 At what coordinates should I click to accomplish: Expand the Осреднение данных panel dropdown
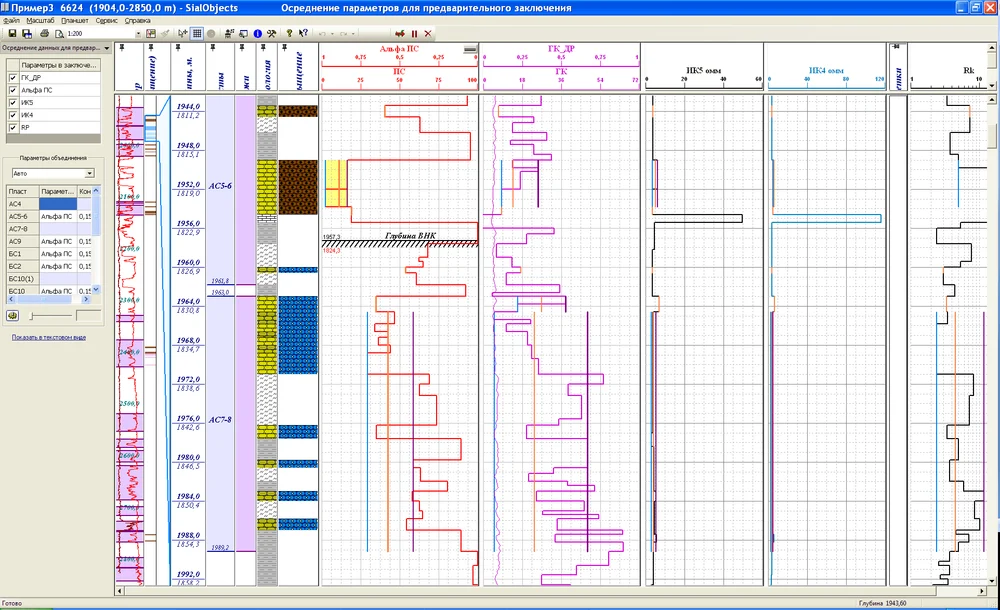[103, 47]
